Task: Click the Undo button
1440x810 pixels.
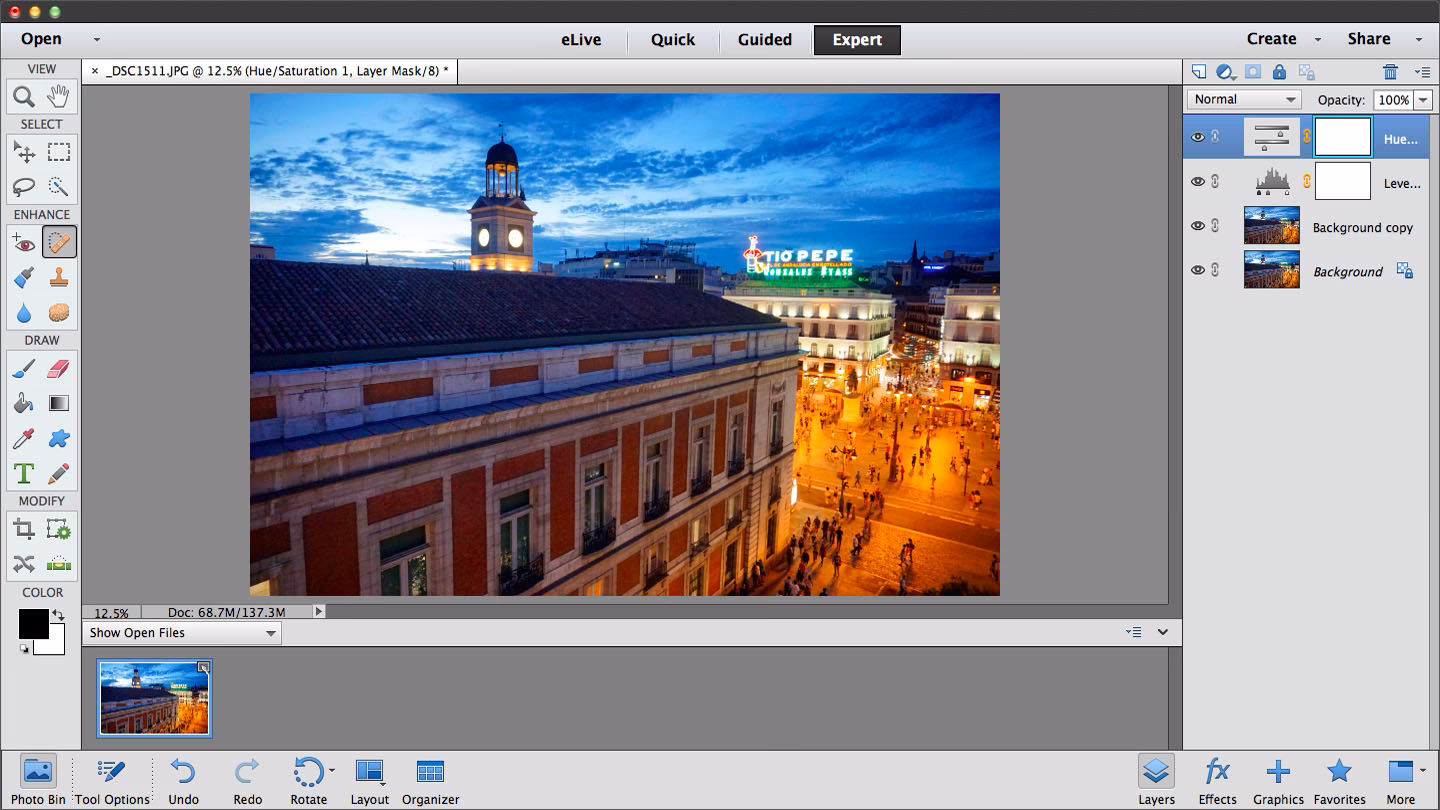Action: 183,780
